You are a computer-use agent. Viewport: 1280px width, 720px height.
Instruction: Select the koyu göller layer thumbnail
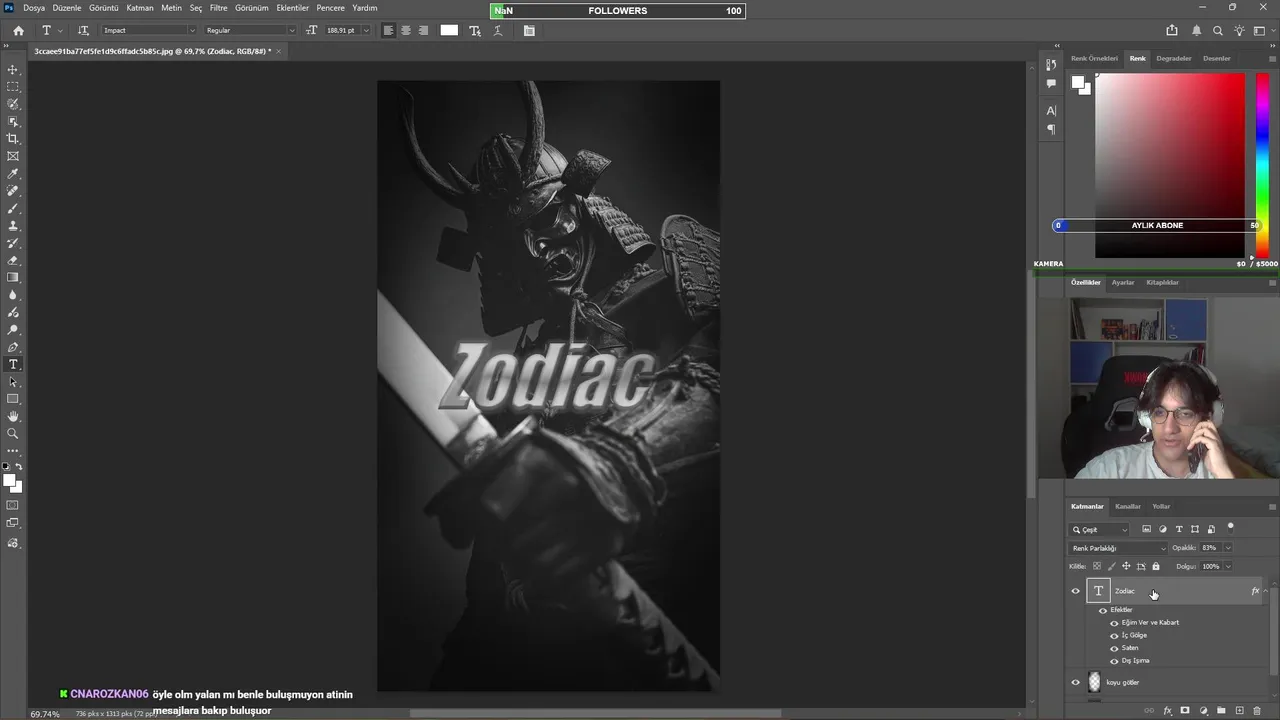[x=1094, y=682]
